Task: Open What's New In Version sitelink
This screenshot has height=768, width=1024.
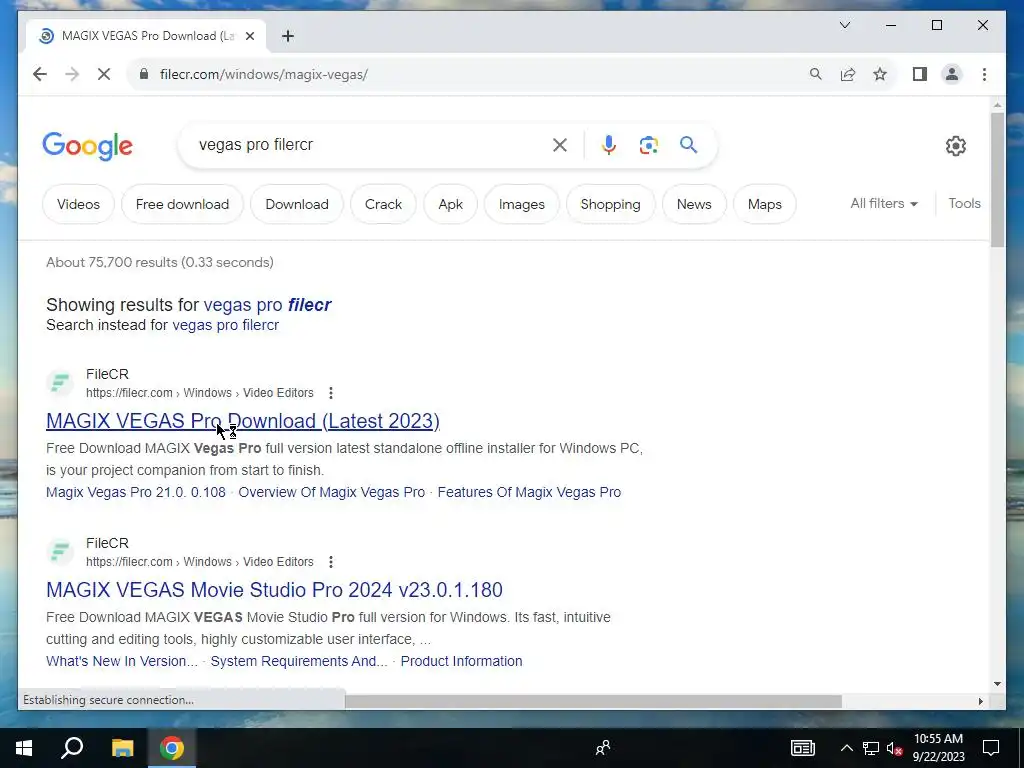Action: click(122, 662)
